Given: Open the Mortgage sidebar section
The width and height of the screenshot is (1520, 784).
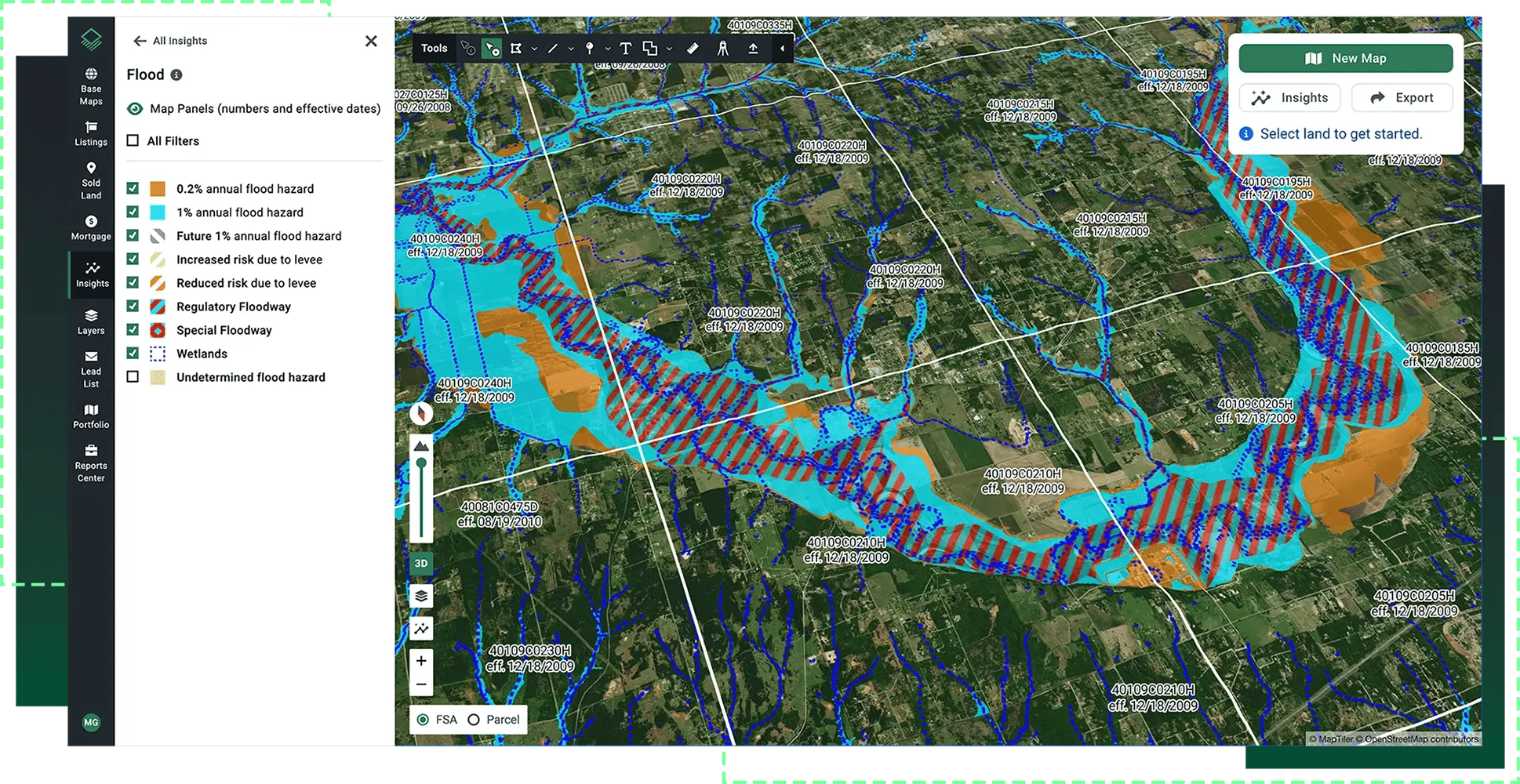Looking at the screenshot, I should click(x=91, y=228).
